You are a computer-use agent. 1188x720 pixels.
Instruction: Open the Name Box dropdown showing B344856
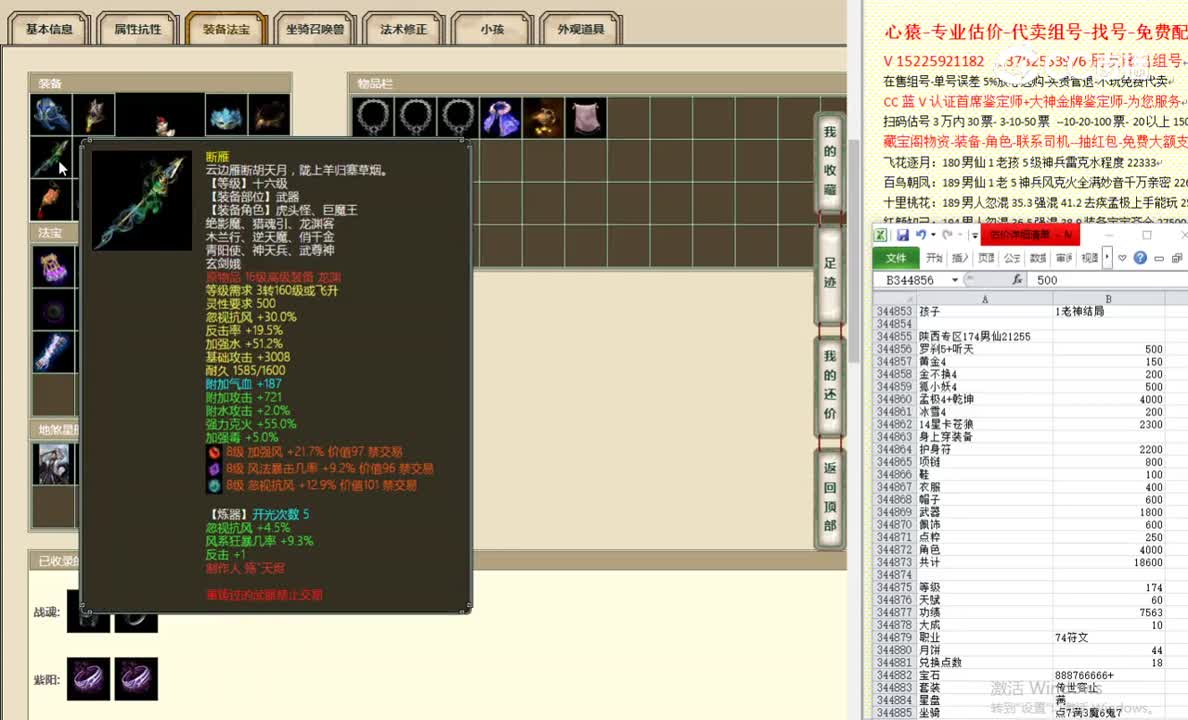tap(955, 278)
